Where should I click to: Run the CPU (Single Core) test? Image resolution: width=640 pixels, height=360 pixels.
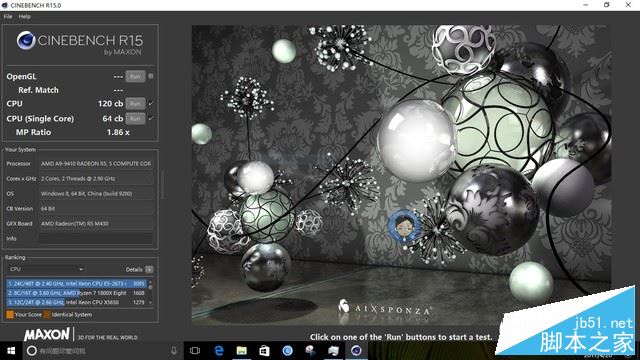click(x=135, y=119)
